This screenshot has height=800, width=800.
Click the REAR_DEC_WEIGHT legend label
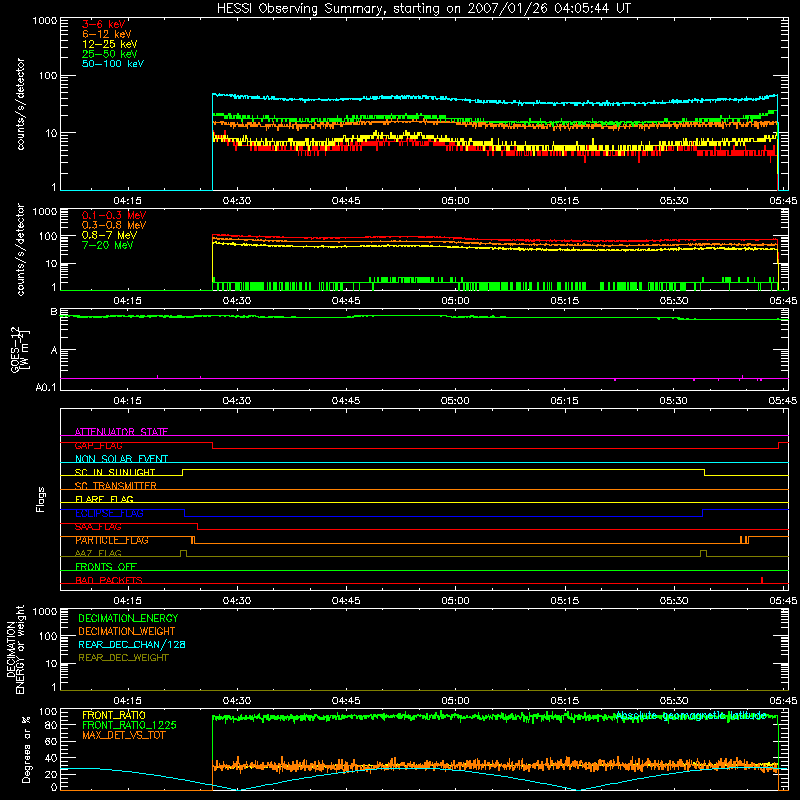123,658
